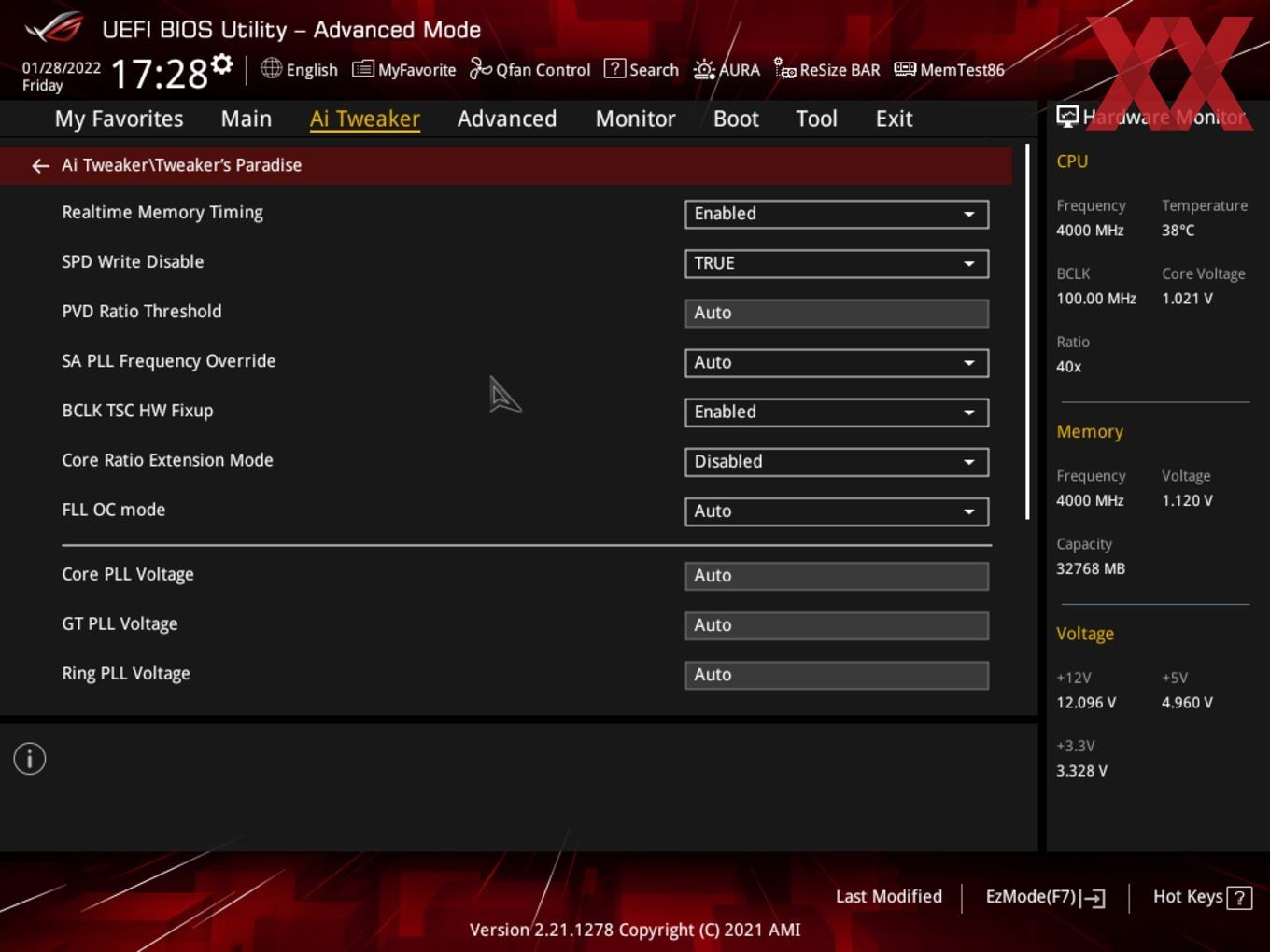Open the clock settings gear icon
Screen dimensions: 1270x952
click(x=221, y=64)
